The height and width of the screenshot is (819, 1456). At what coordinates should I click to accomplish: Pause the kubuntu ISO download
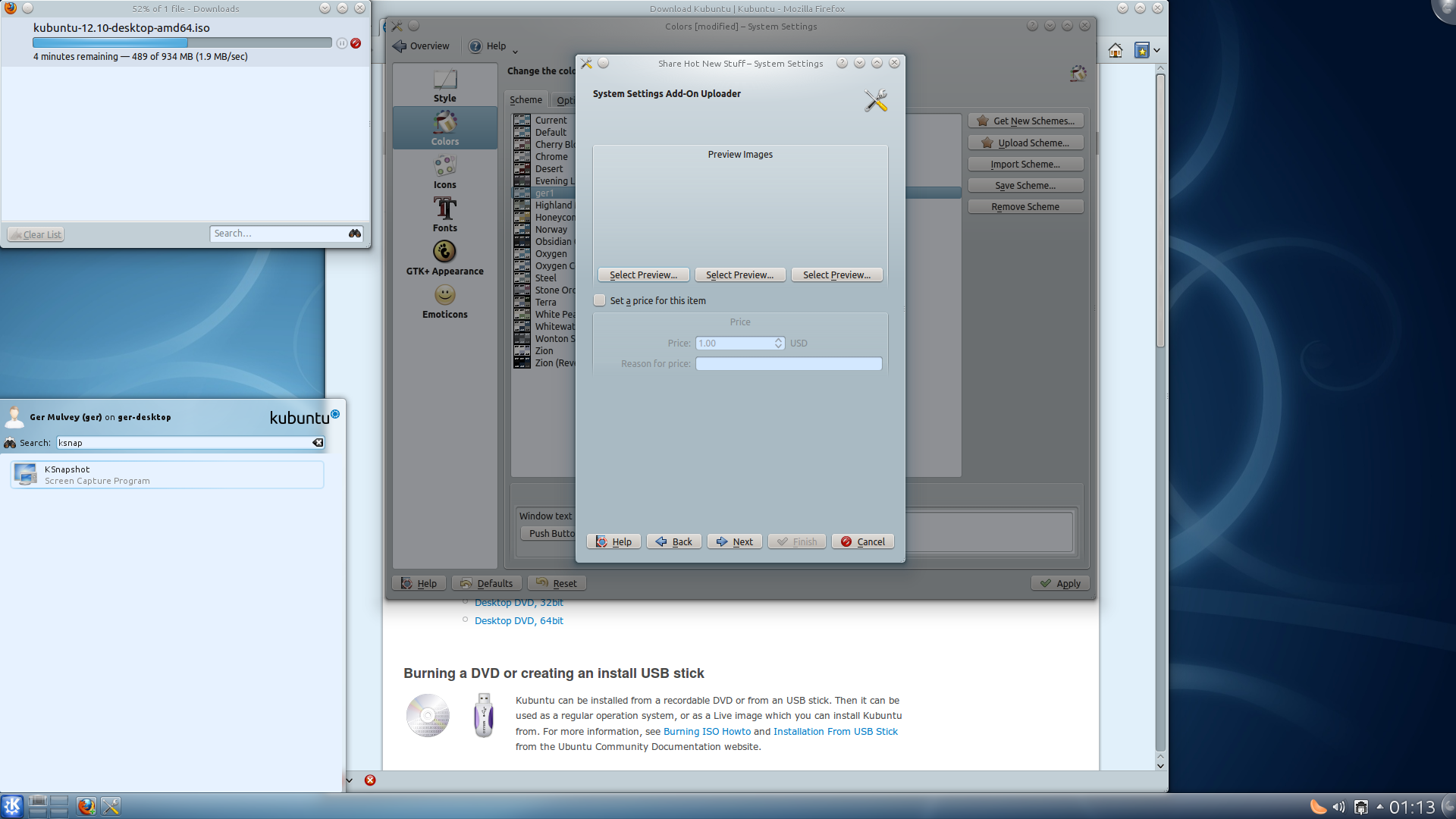[x=342, y=43]
